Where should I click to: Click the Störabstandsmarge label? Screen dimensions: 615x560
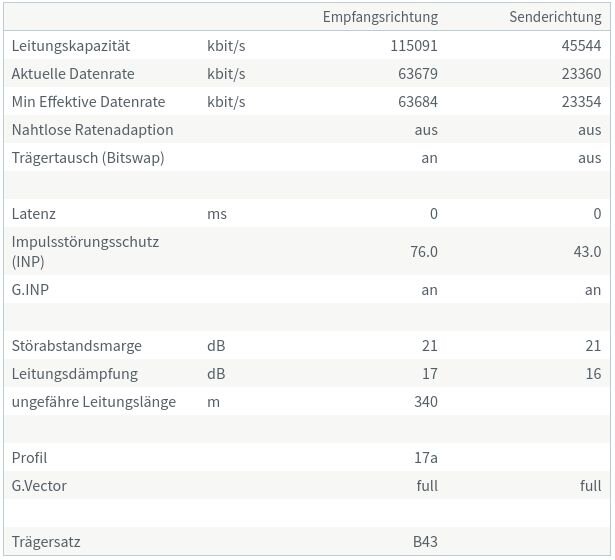77,346
